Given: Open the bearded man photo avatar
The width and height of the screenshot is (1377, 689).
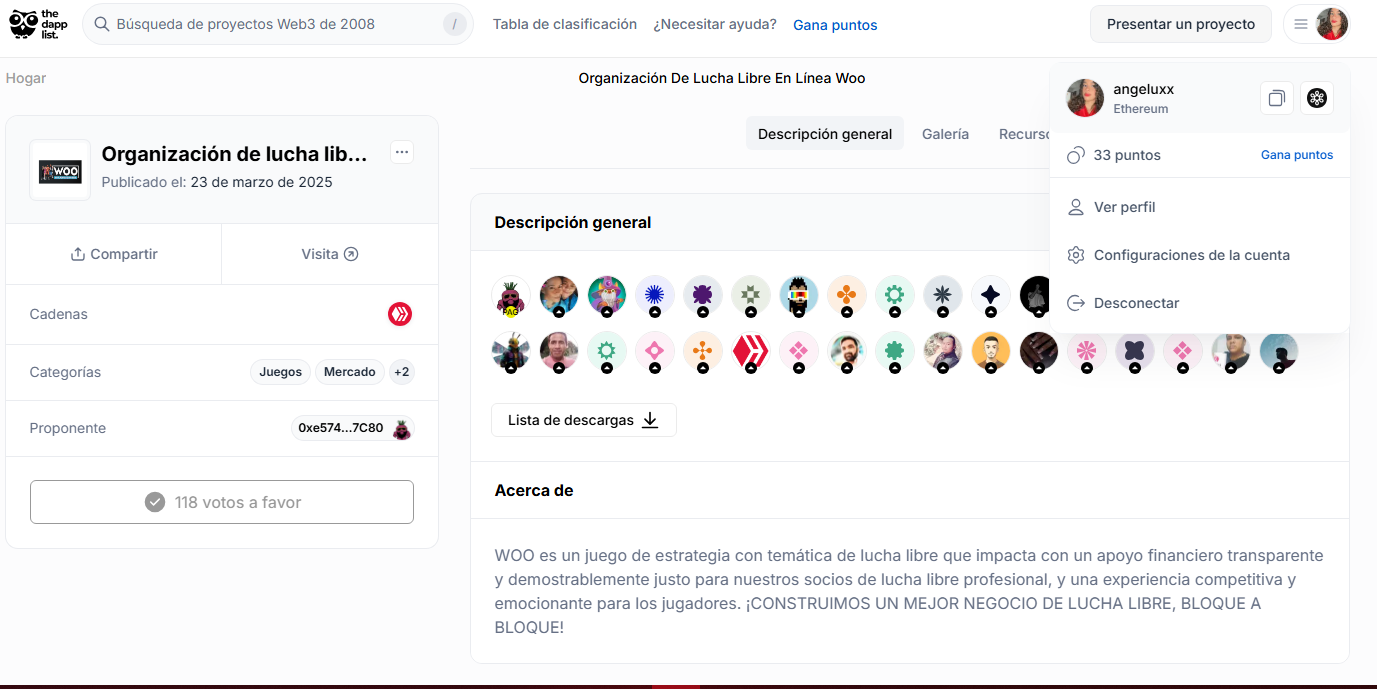Looking at the screenshot, I should point(847,352).
